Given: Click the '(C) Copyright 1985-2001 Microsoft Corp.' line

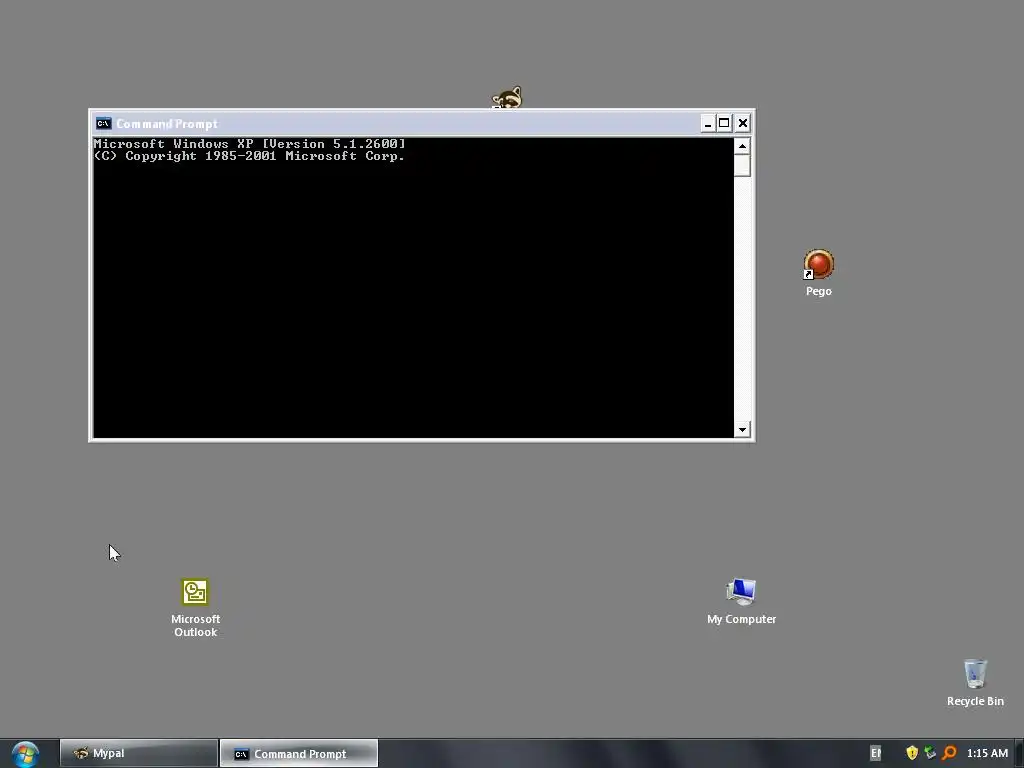Looking at the screenshot, I should [x=249, y=156].
